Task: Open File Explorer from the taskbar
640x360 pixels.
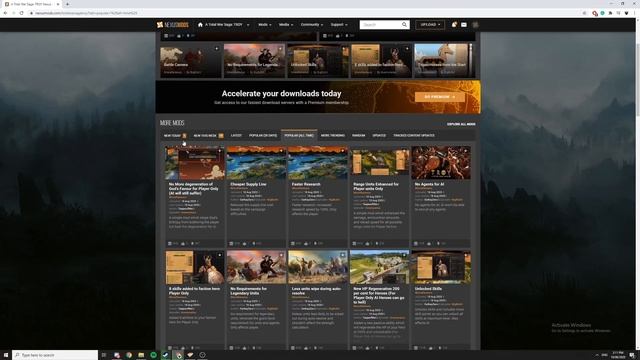Action: coord(141,355)
